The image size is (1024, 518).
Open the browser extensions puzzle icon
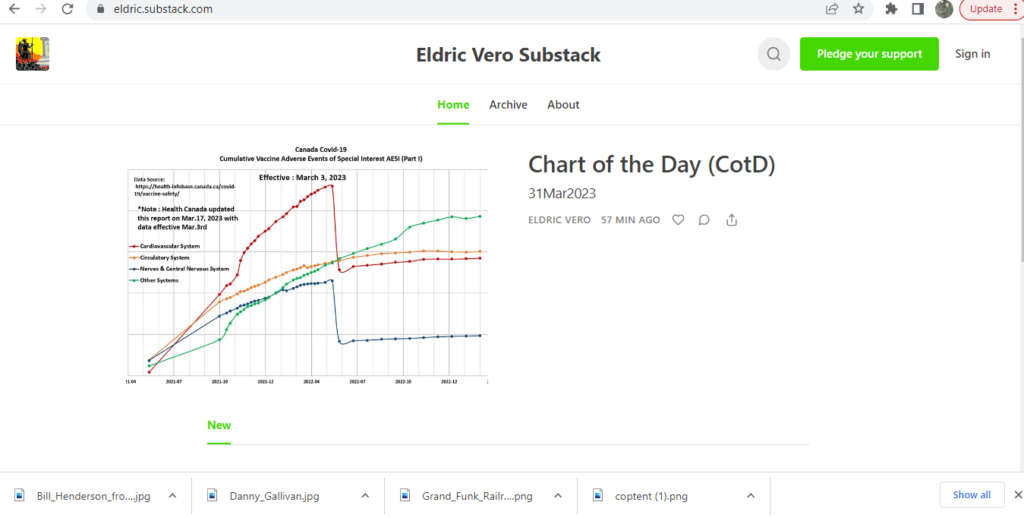tap(891, 9)
